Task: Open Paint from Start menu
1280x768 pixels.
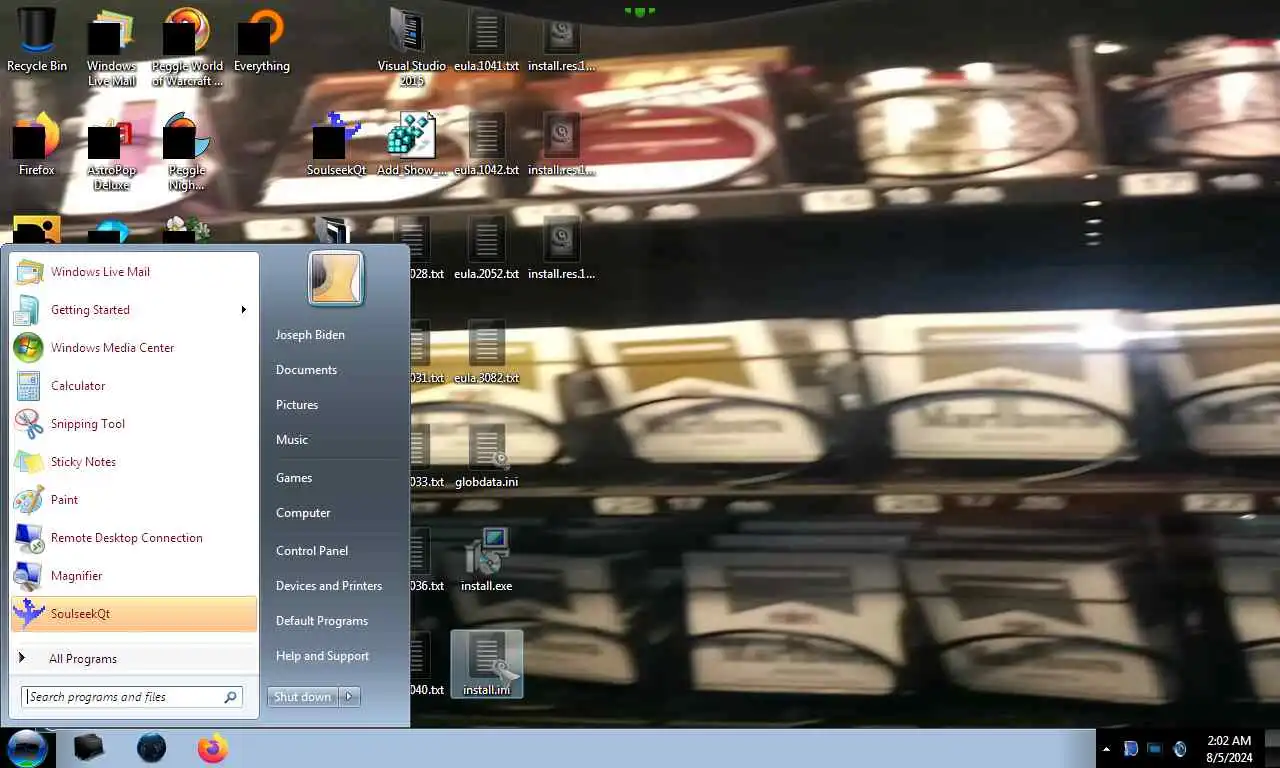Action: click(x=134, y=500)
